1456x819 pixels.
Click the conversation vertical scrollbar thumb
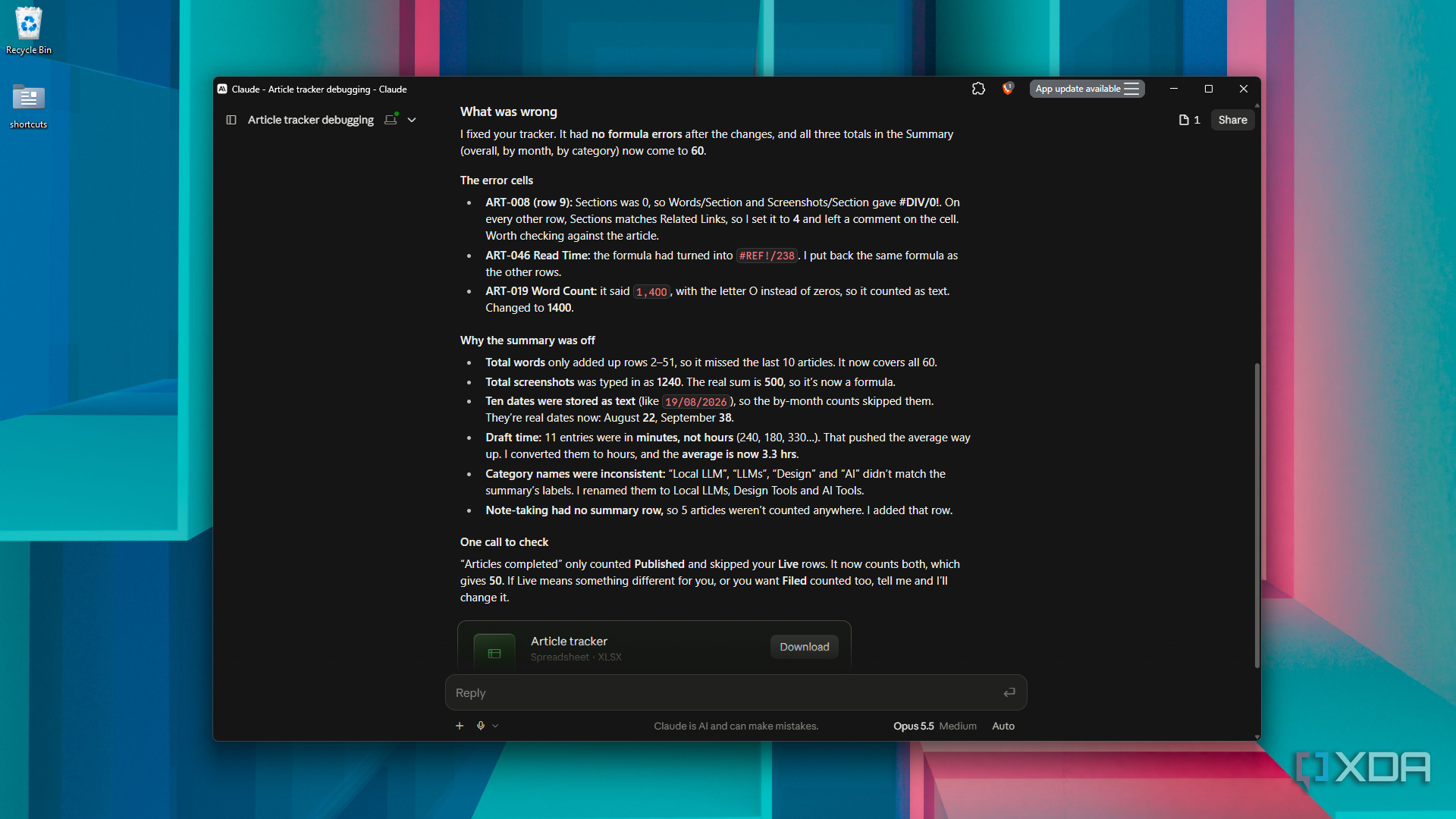pyautogui.click(x=1257, y=516)
